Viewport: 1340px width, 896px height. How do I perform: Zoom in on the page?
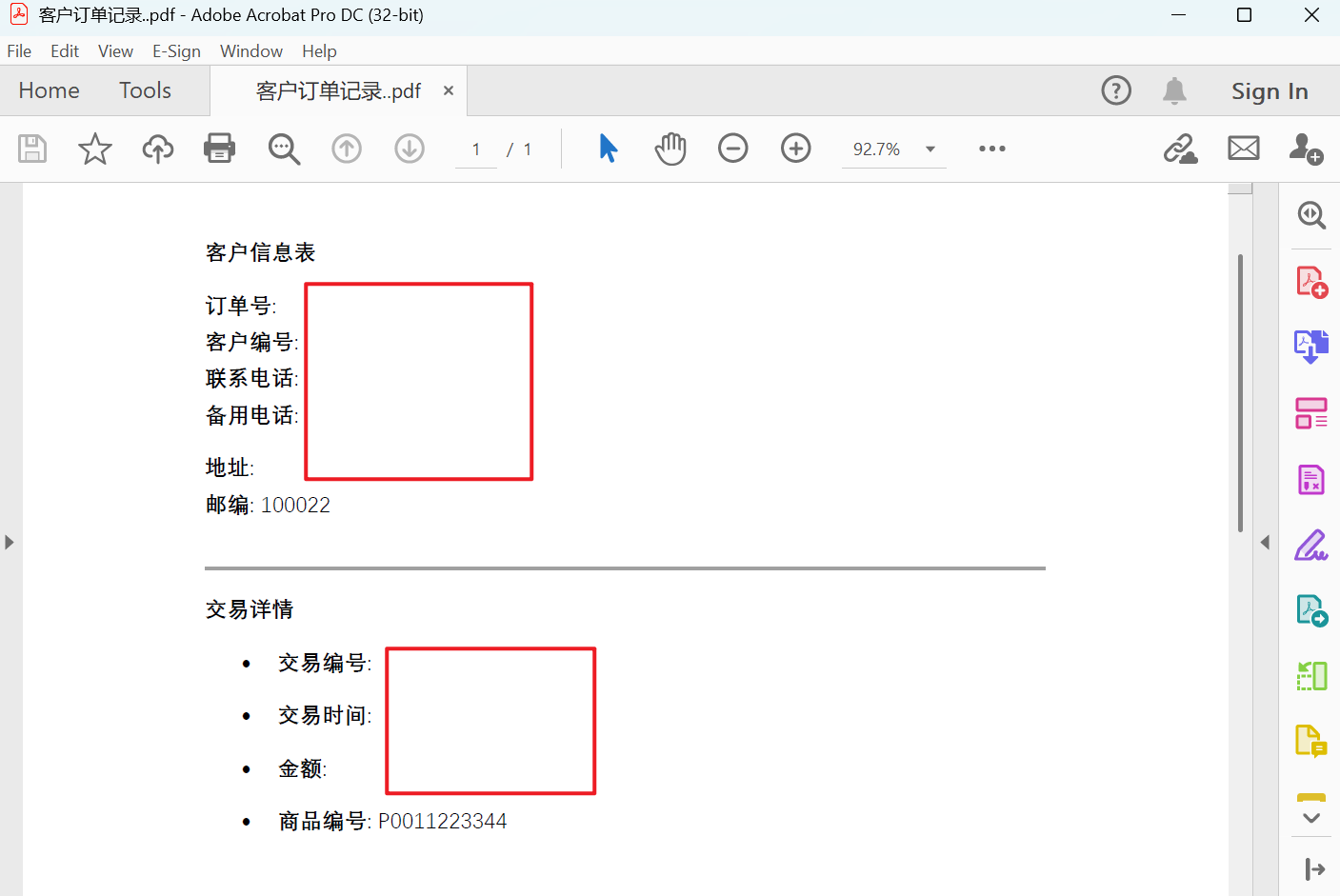click(x=795, y=149)
